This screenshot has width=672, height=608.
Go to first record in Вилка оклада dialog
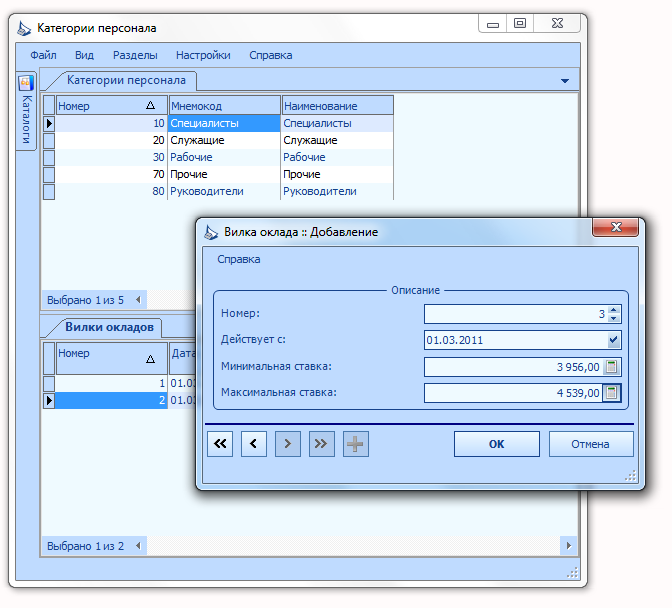tap(220, 444)
